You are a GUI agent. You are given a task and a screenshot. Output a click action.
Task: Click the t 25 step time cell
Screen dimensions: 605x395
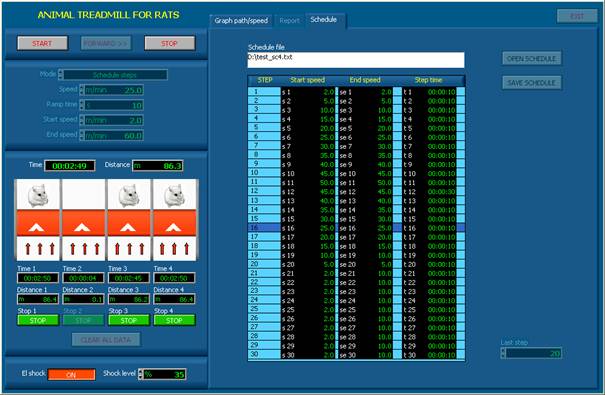(x=429, y=309)
